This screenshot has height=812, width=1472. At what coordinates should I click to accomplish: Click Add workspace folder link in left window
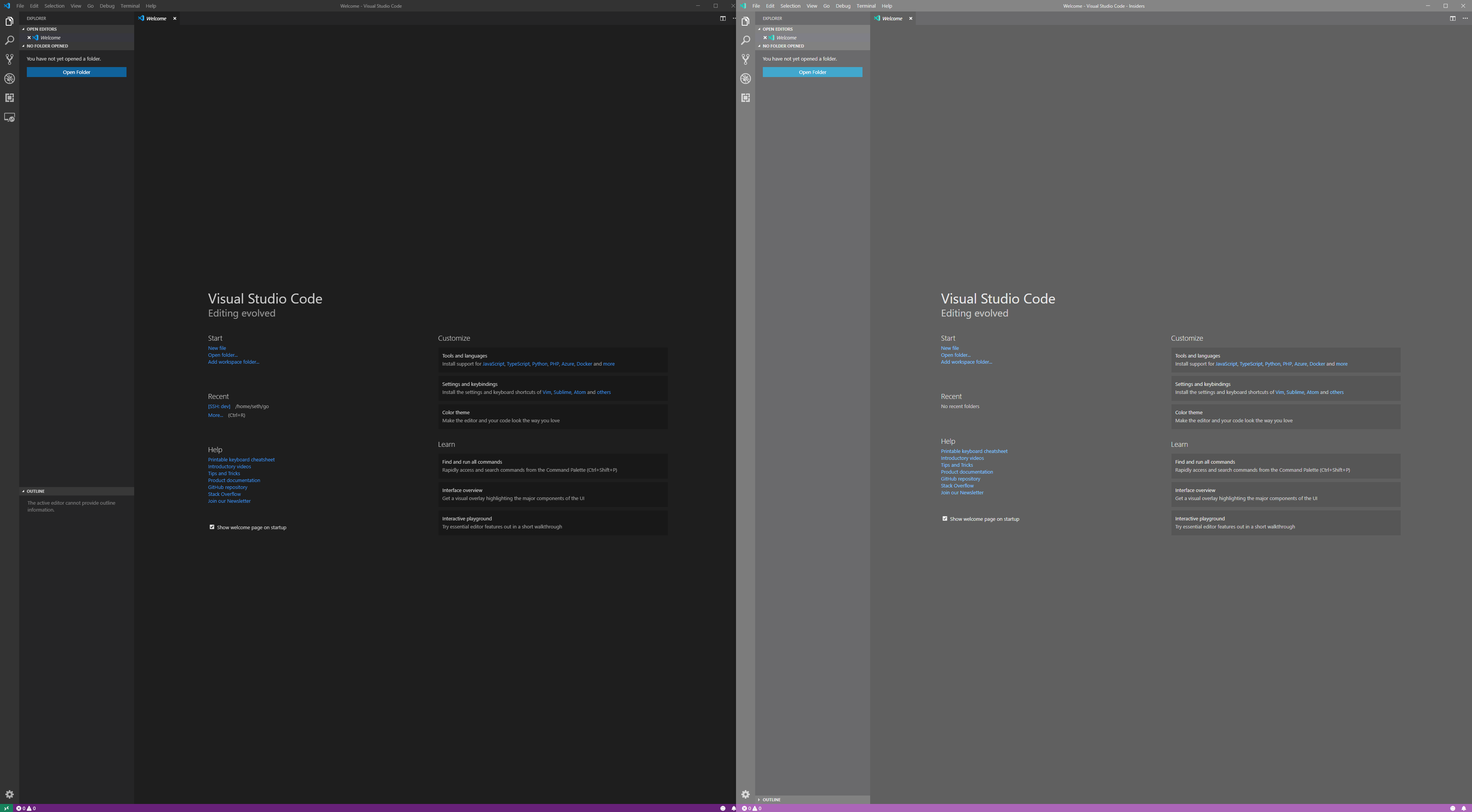233,362
